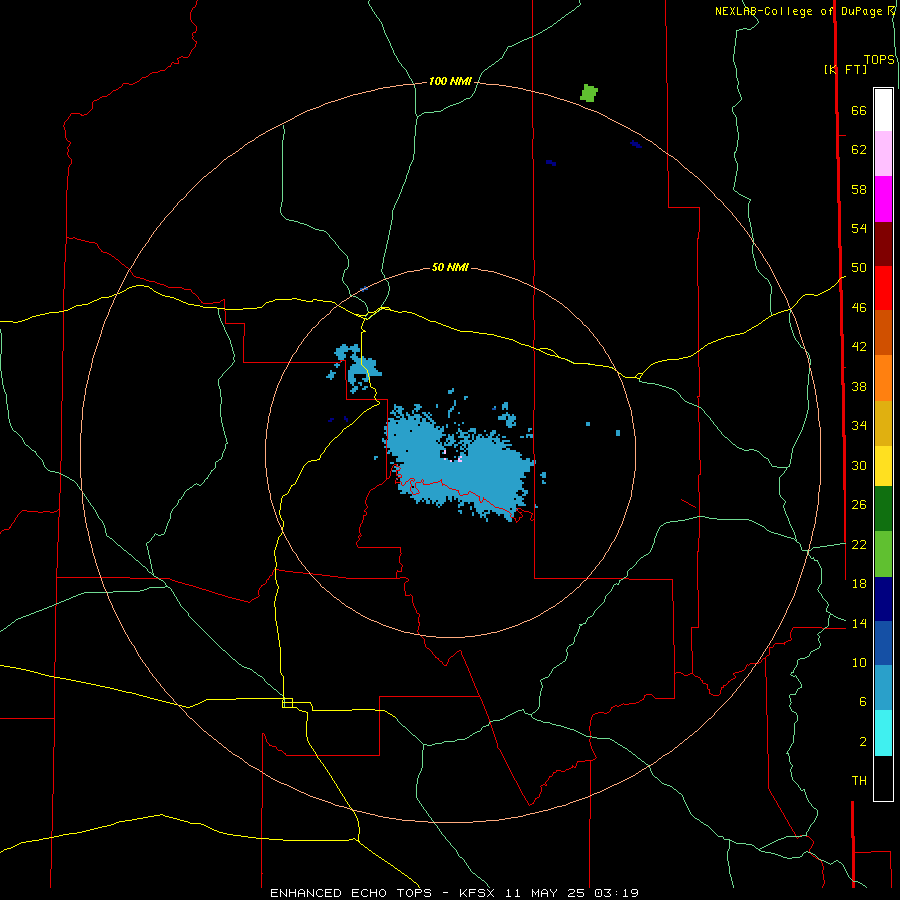Pick the cyan legend swatch

[x=883, y=733]
